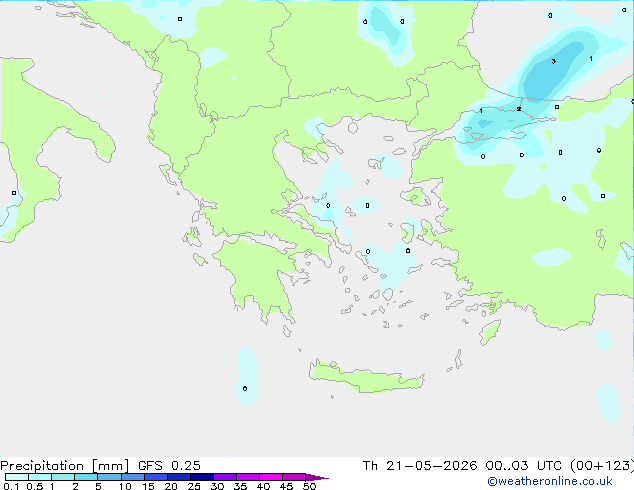The width and height of the screenshot is (634, 490).
Task: Click the 20–25 mm legend color swatch
Action: (x=179, y=477)
